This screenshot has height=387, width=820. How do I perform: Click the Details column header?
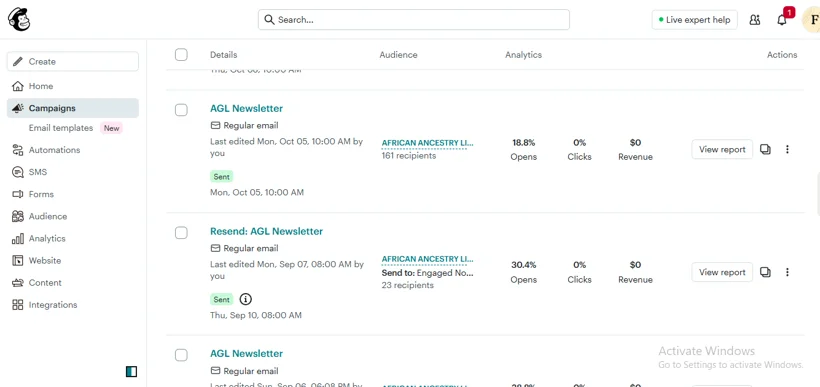pyautogui.click(x=223, y=55)
